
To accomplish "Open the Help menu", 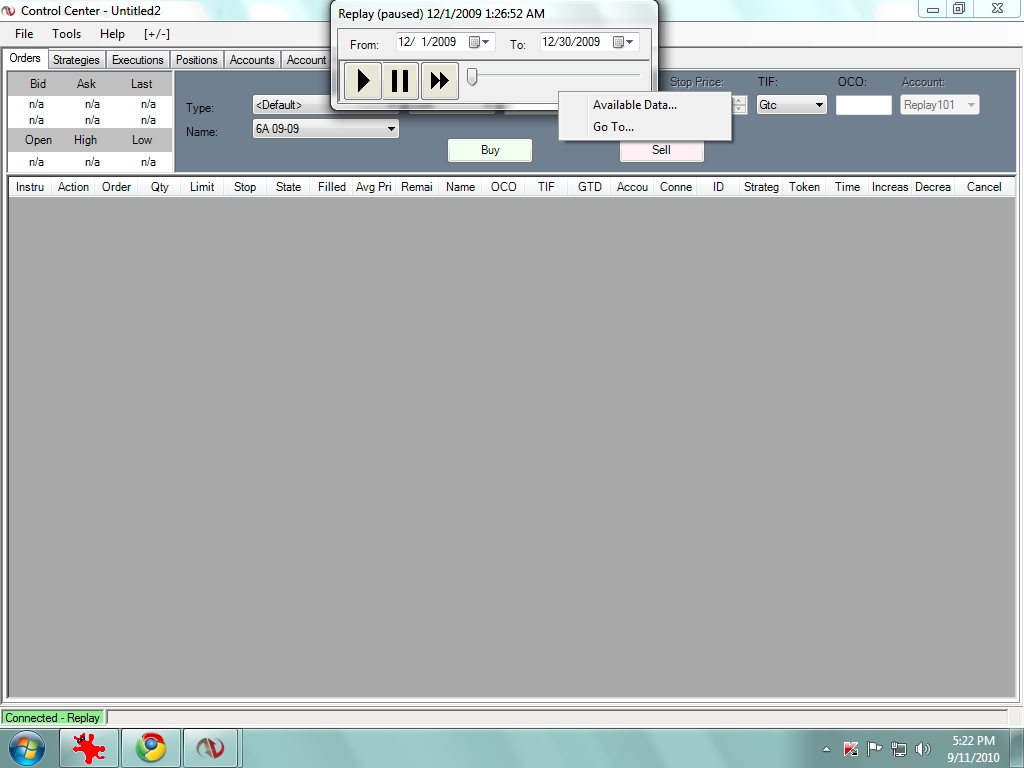I will pyautogui.click(x=112, y=34).
